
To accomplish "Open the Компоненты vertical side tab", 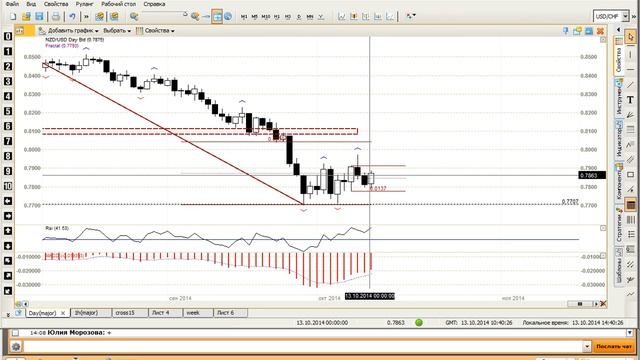I will pos(619,182).
